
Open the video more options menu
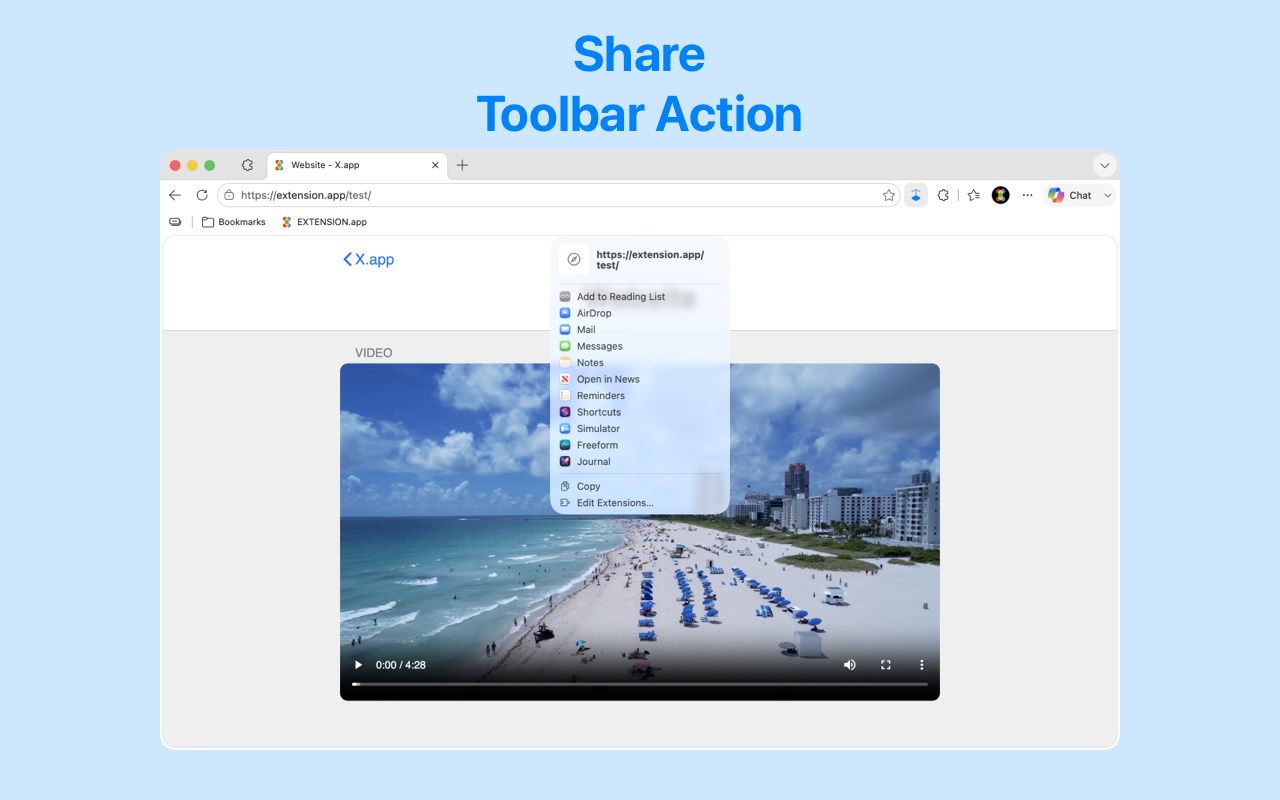(x=922, y=665)
